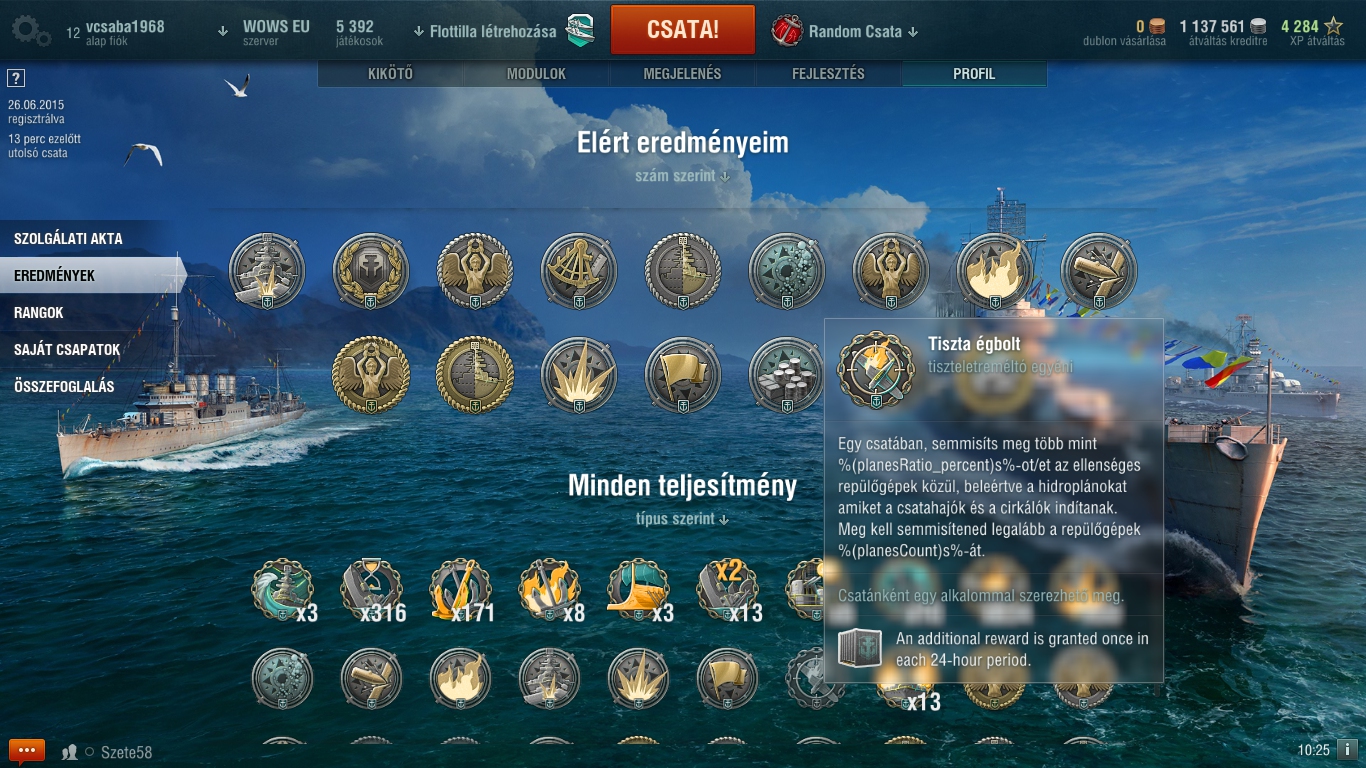Click the x316 hourglass achievement badge
Viewport: 1366px width, 768px height.
[372, 589]
